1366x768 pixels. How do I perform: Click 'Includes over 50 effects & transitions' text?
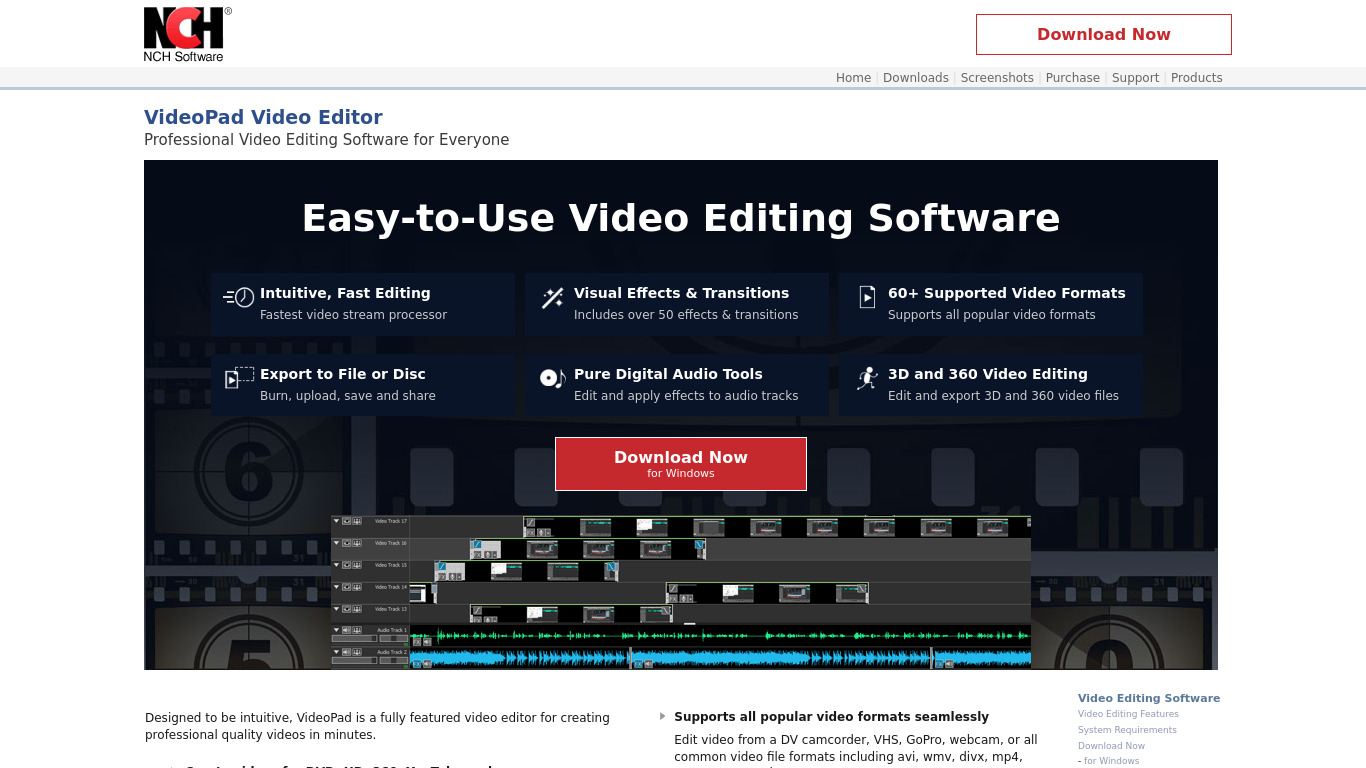[x=686, y=315]
